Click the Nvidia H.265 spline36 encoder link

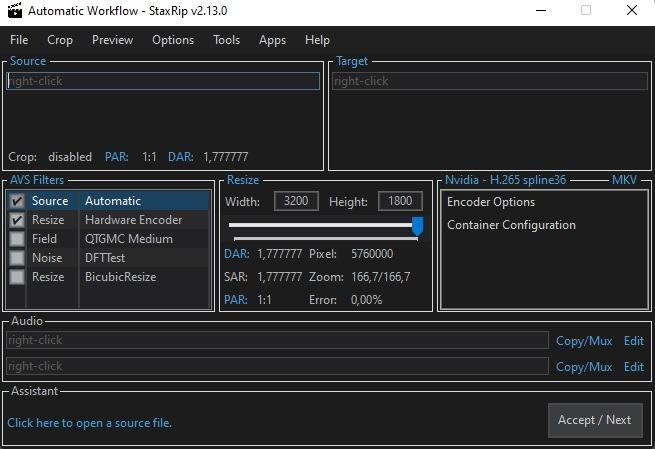[505, 180]
